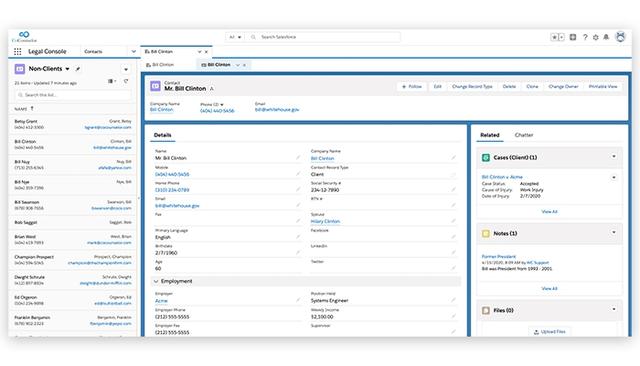Click the Notes card icon

486,233
